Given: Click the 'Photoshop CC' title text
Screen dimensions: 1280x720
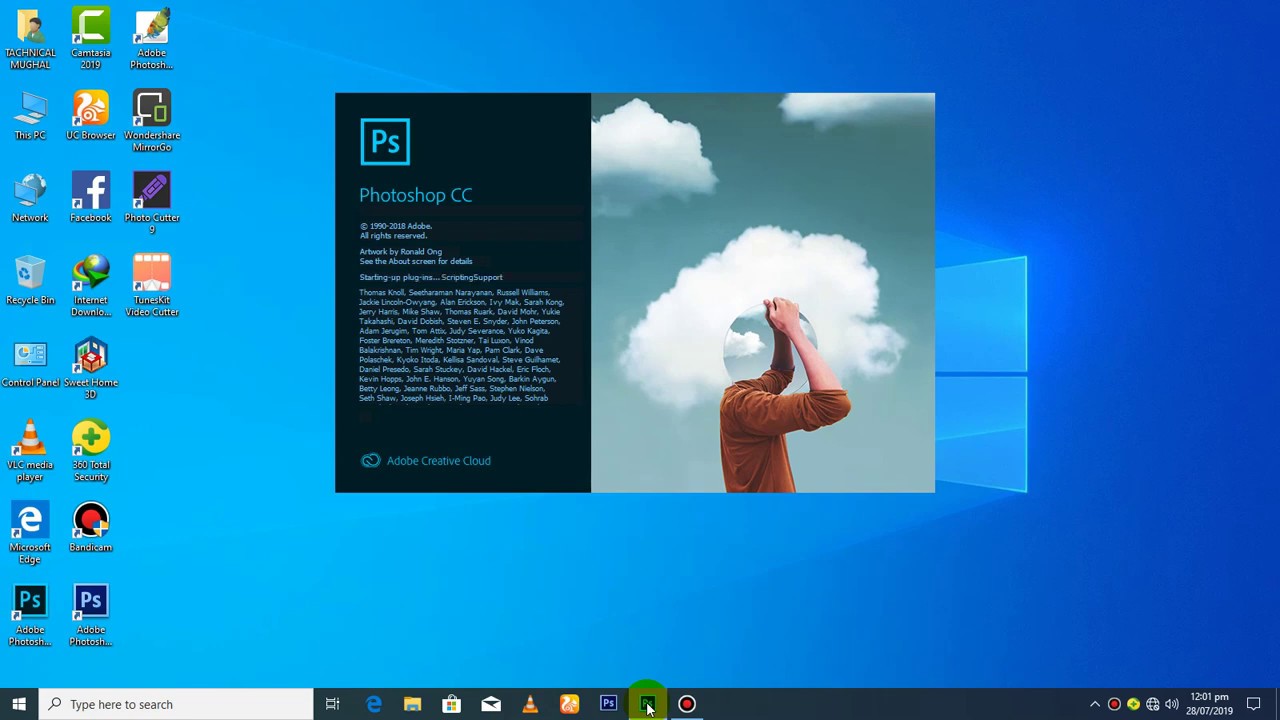Looking at the screenshot, I should tap(416, 195).
